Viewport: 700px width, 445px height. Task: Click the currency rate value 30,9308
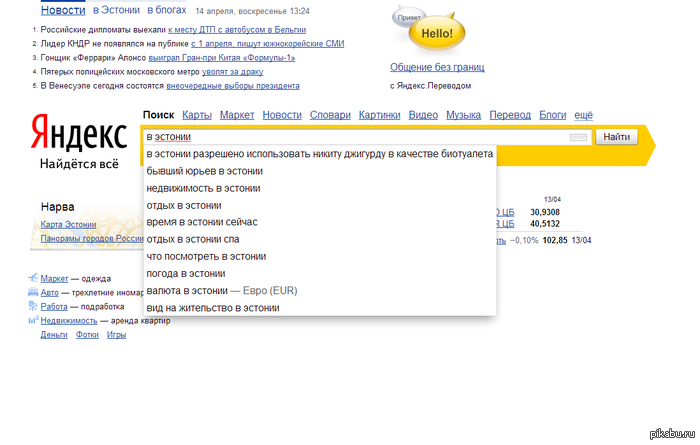pos(545,212)
